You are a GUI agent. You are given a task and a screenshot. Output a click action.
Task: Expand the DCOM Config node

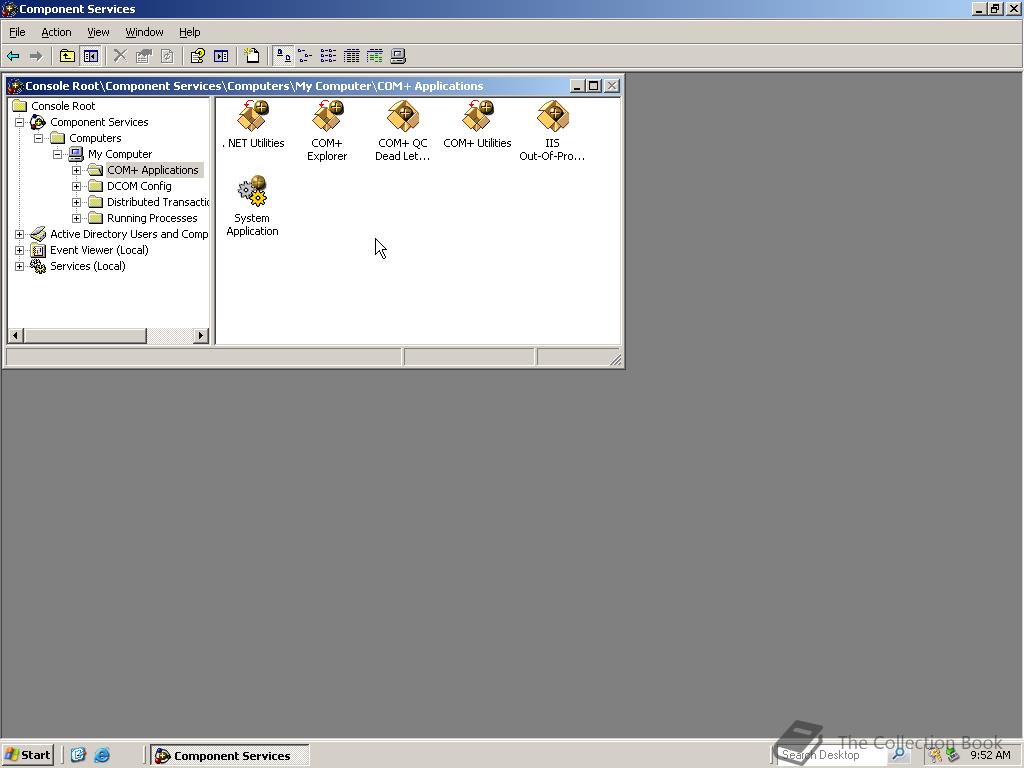[76, 186]
